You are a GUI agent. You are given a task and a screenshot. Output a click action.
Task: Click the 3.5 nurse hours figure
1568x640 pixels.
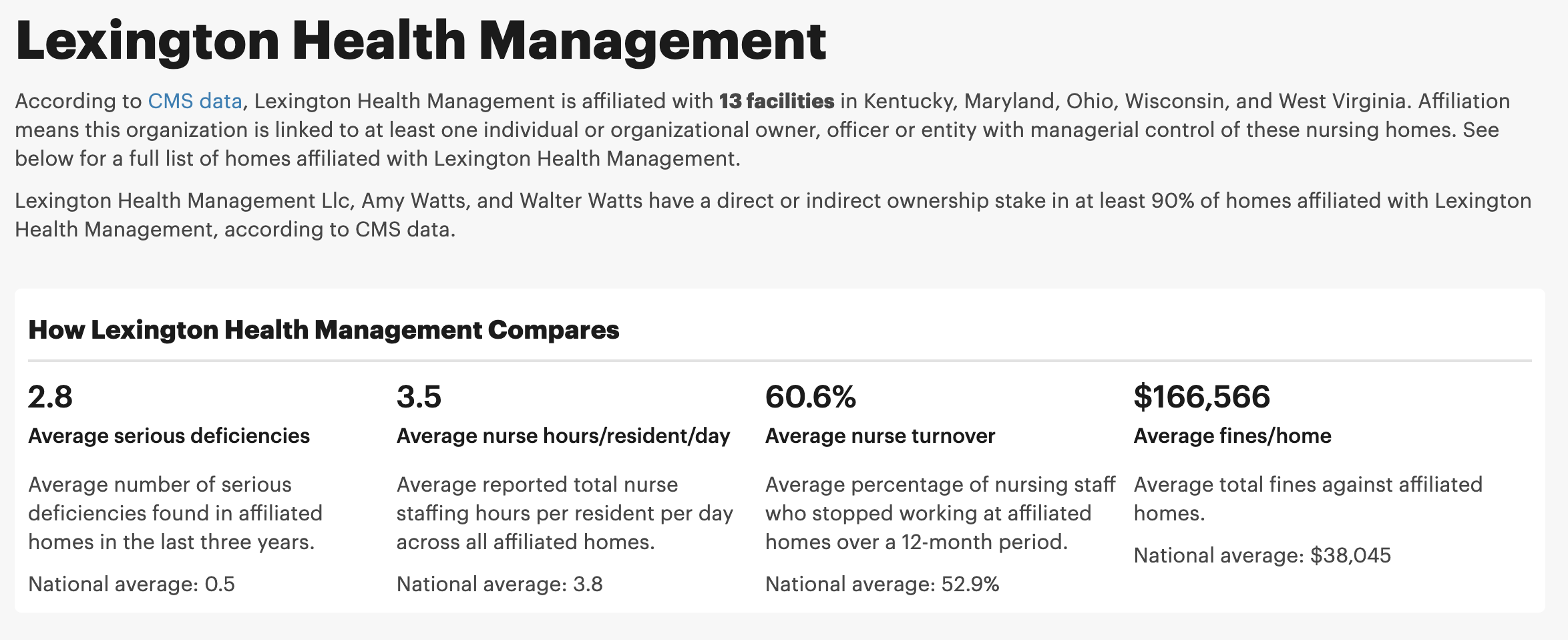tap(419, 397)
